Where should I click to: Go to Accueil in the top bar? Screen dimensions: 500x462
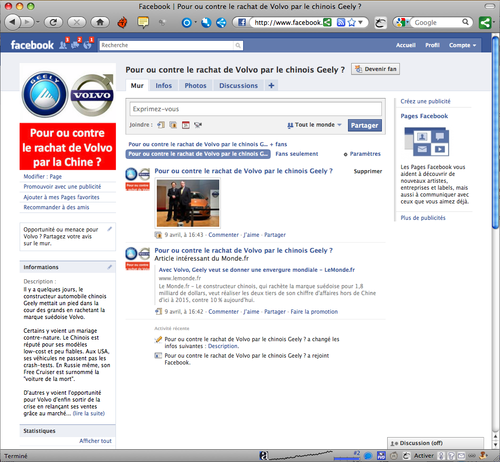406,45
